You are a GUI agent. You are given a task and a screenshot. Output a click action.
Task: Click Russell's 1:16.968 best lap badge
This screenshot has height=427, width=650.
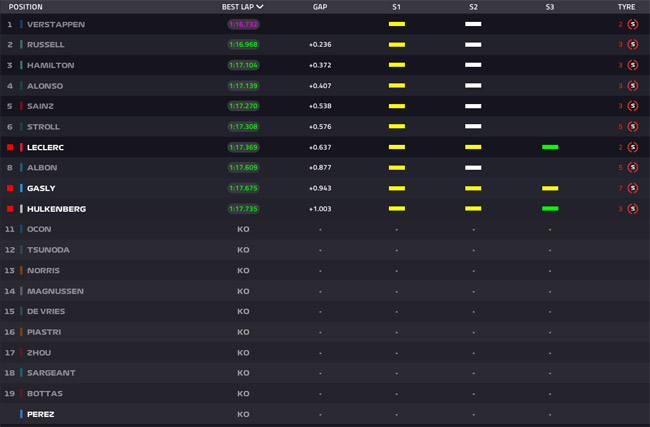[243, 44]
